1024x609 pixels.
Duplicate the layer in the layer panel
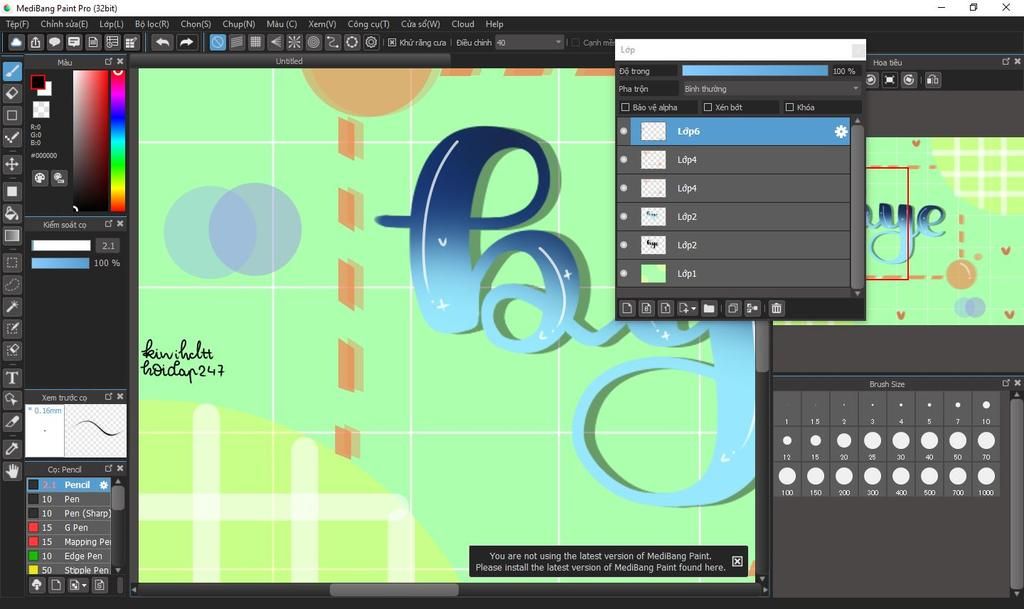click(x=733, y=308)
